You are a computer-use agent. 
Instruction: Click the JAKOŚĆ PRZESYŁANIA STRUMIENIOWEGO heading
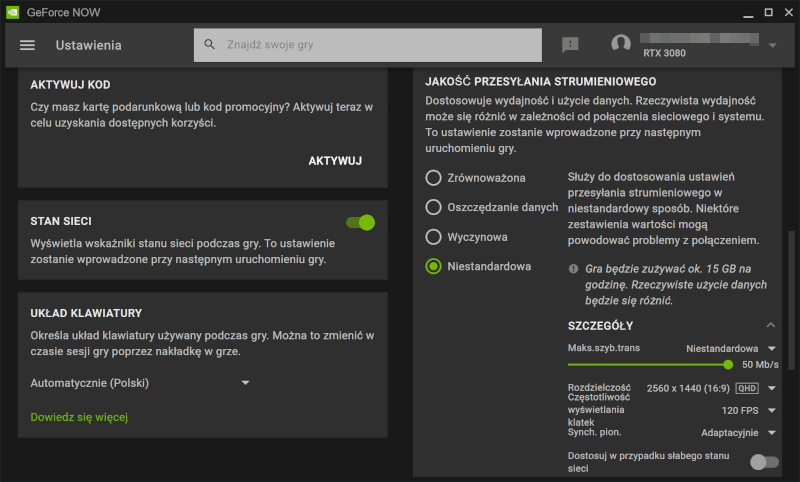(541, 82)
